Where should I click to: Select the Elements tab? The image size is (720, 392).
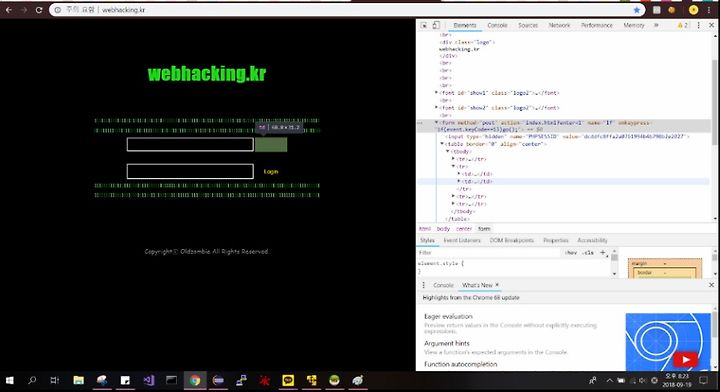tap(465, 25)
